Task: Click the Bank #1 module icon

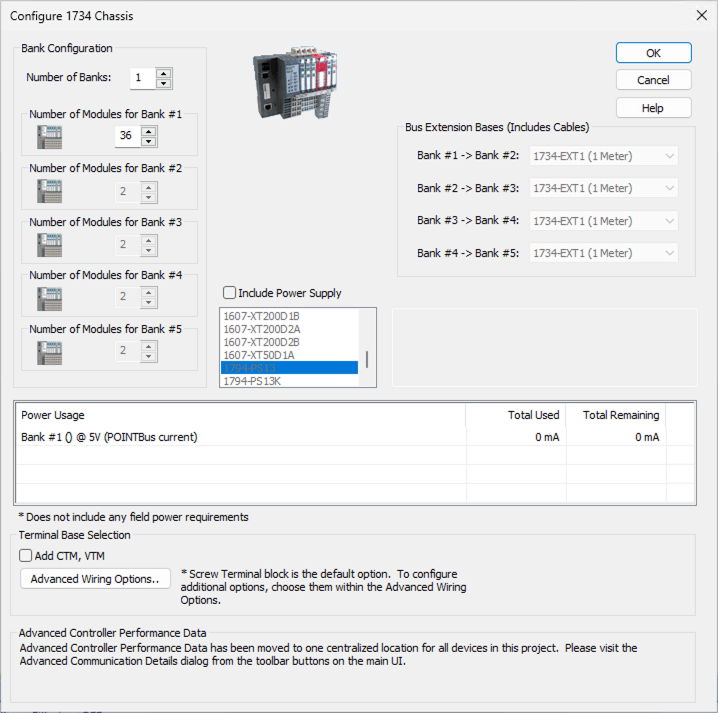Action: [49, 137]
